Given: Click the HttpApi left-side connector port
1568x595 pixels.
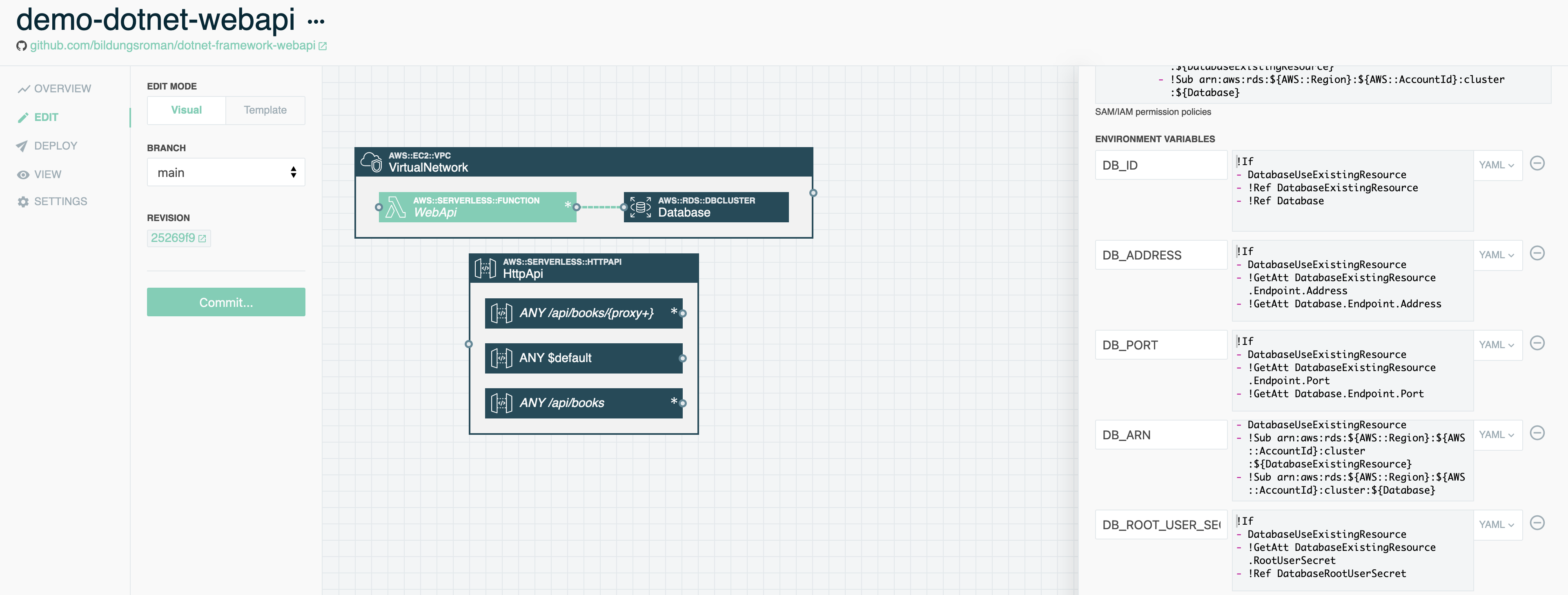Looking at the screenshot, I should (469, 344).
